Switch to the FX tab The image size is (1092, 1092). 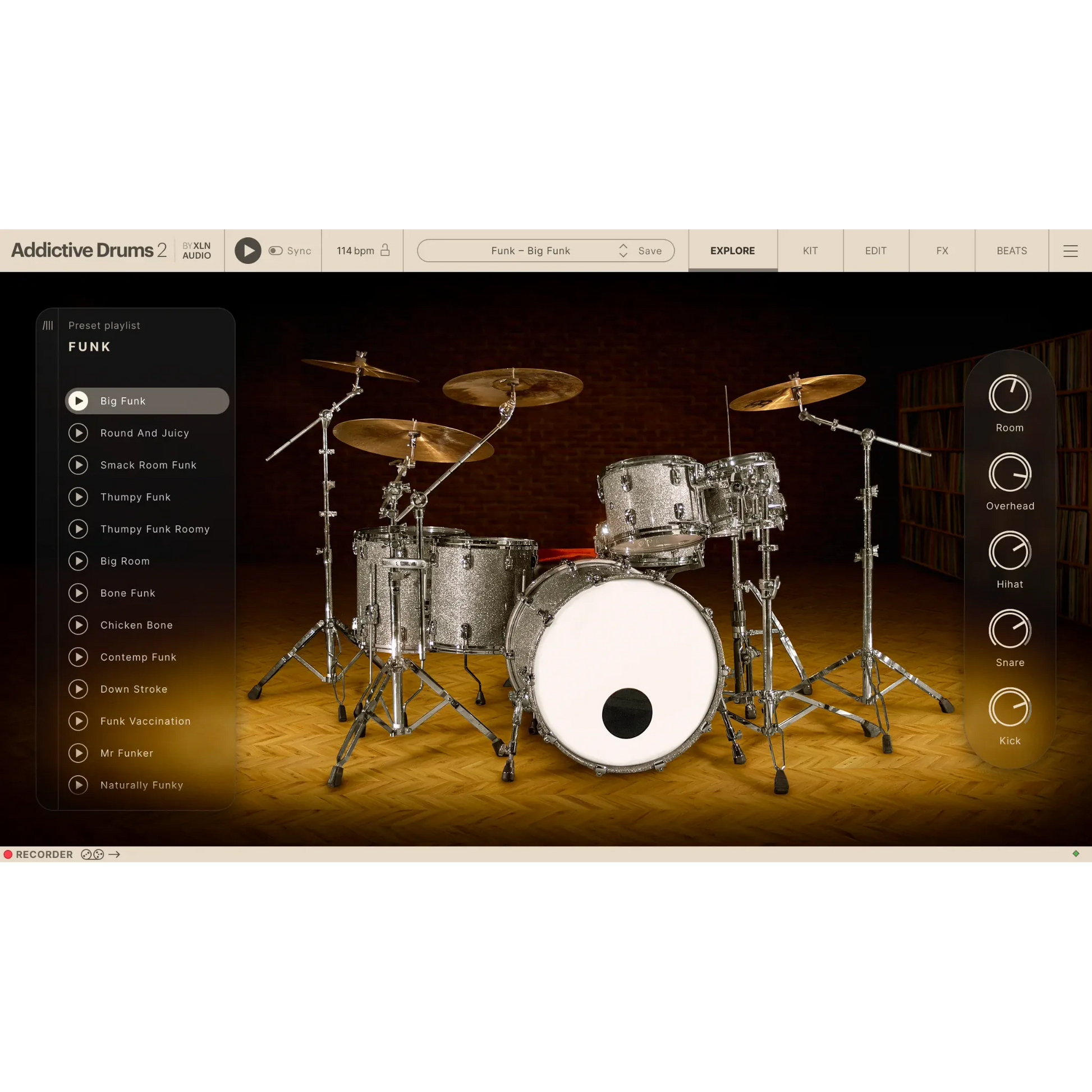(x=942, y=250)
